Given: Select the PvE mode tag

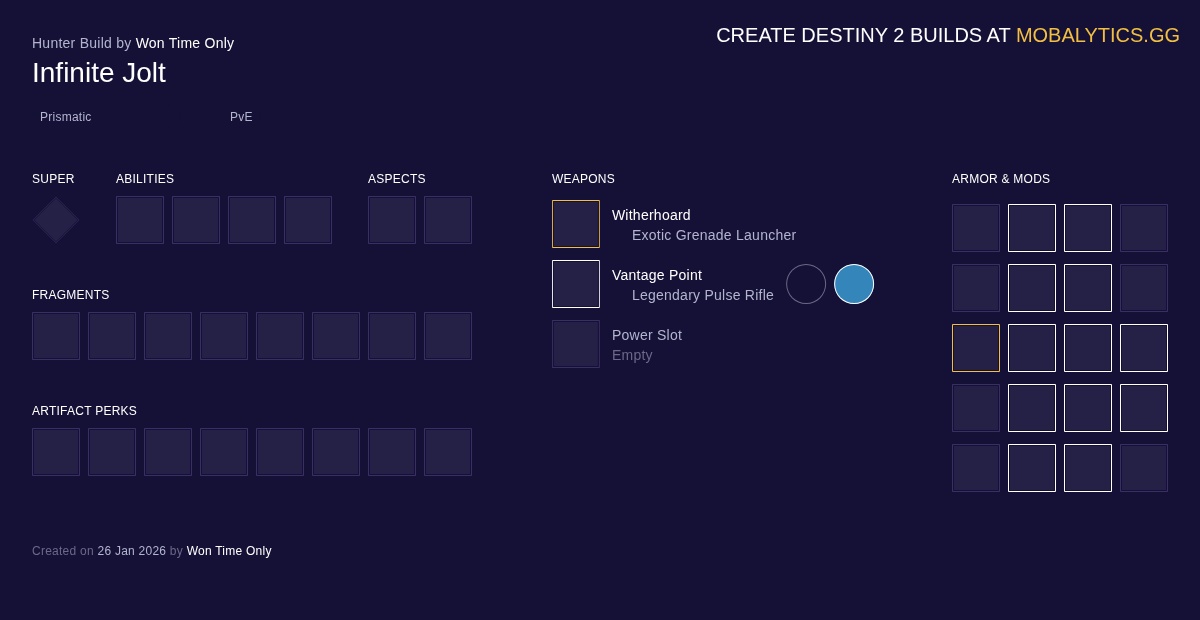Looking at the screenshot, I should (241, 117).
